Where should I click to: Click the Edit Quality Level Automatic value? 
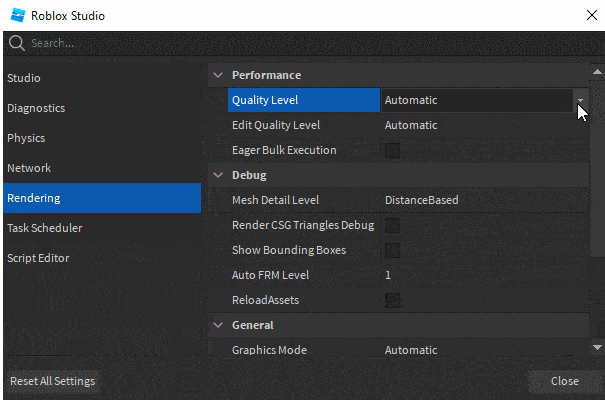click(411, 125)
